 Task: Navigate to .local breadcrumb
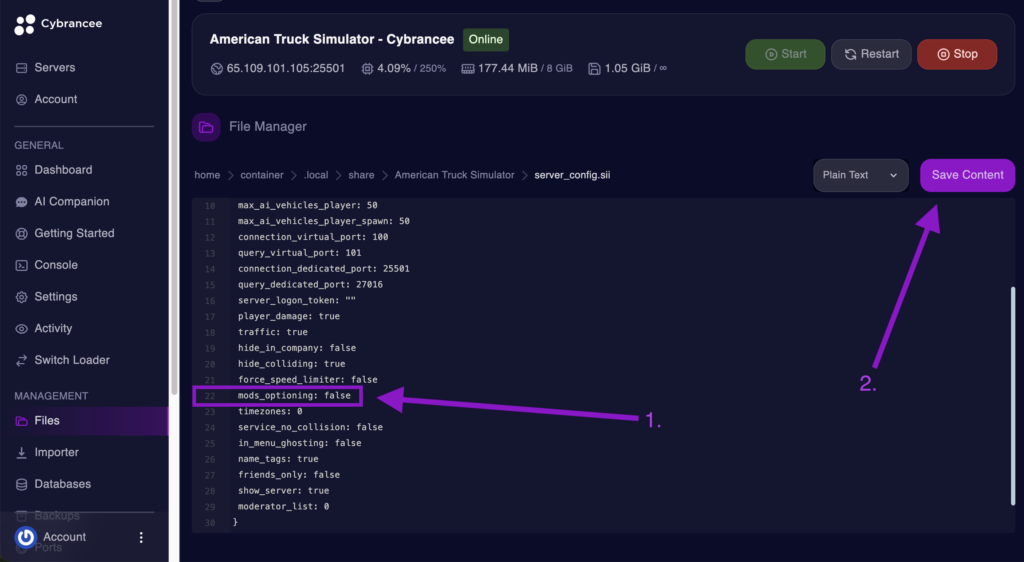(316, 175)
